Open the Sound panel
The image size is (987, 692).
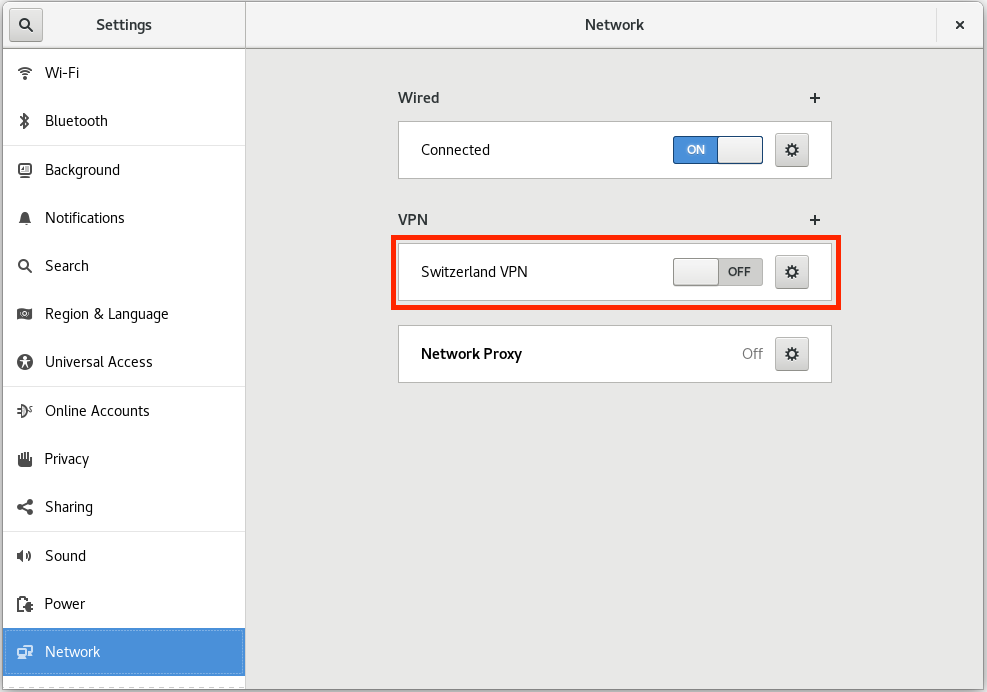pyautogui.click(x=124, y=556)
